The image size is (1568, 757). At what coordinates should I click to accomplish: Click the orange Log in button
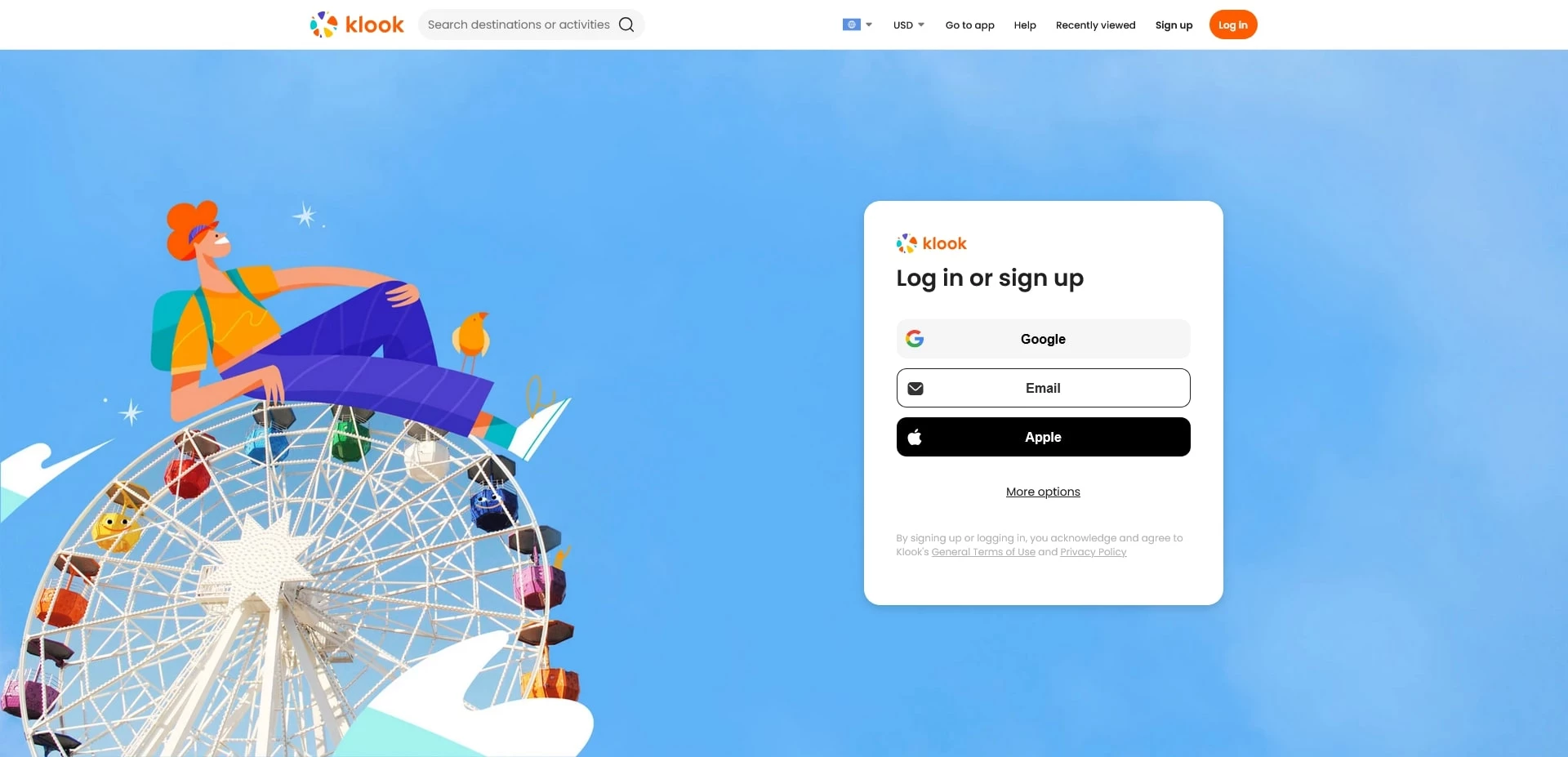1232,24
